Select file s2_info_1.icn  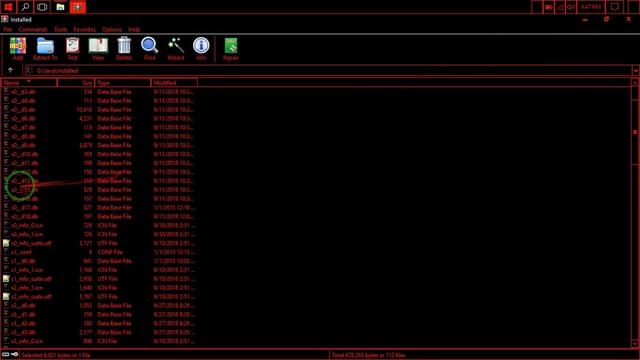click(x=27, y=288)
